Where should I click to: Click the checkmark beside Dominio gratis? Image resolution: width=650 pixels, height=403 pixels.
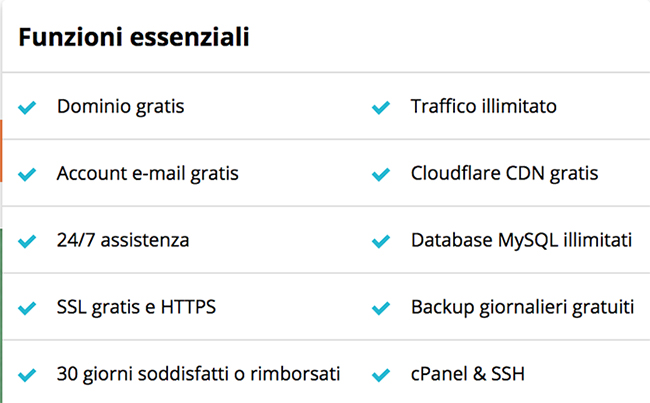[28, 107]
